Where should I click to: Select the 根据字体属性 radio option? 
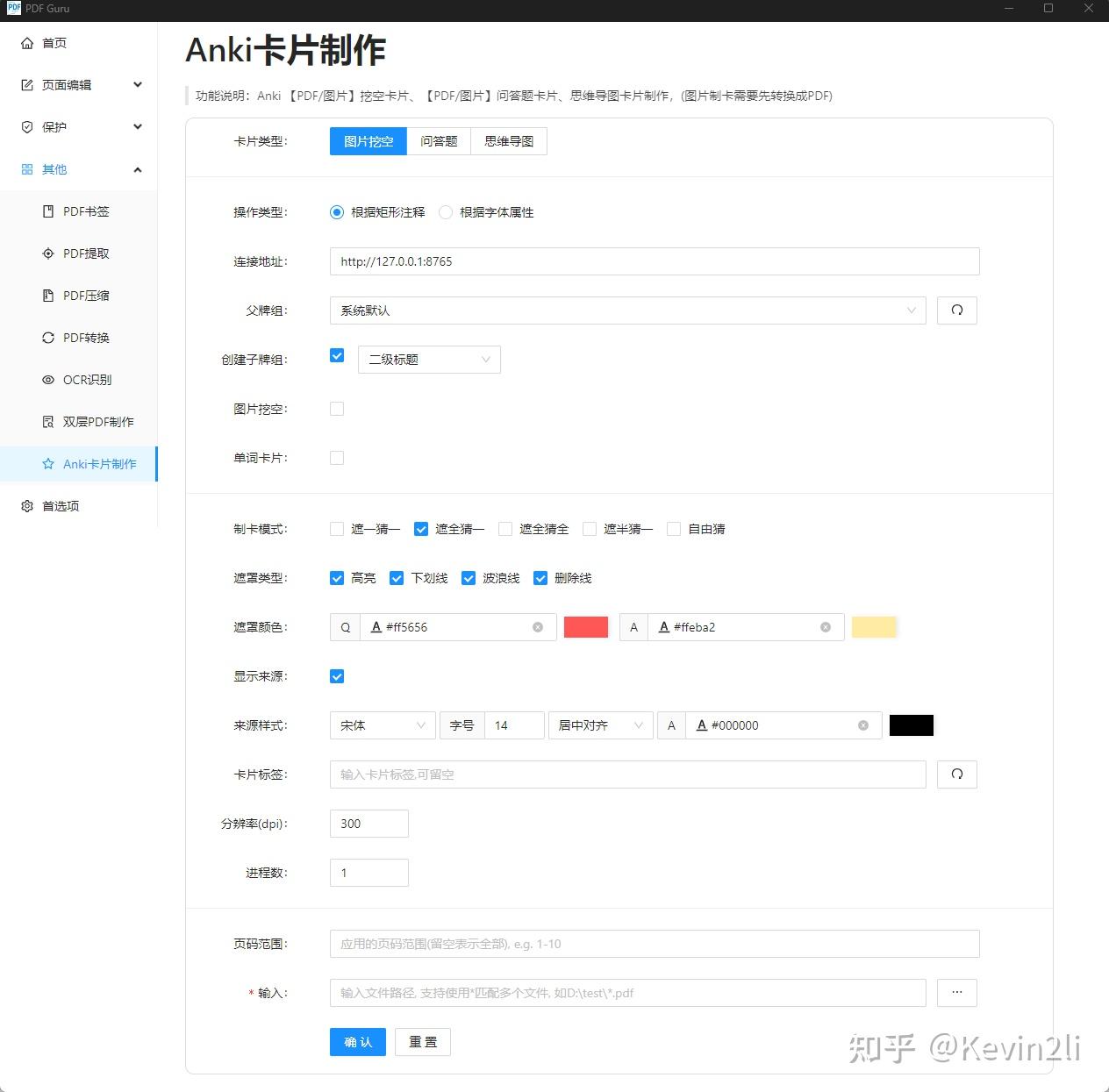coord(446,211)
